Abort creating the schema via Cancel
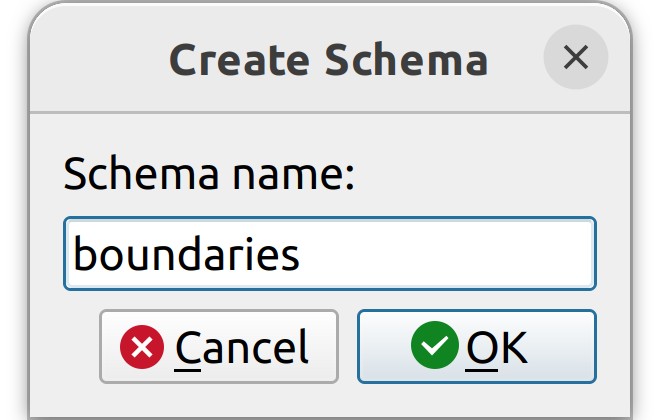The height and width of the screenshot is (420, 660). [219, 347]
